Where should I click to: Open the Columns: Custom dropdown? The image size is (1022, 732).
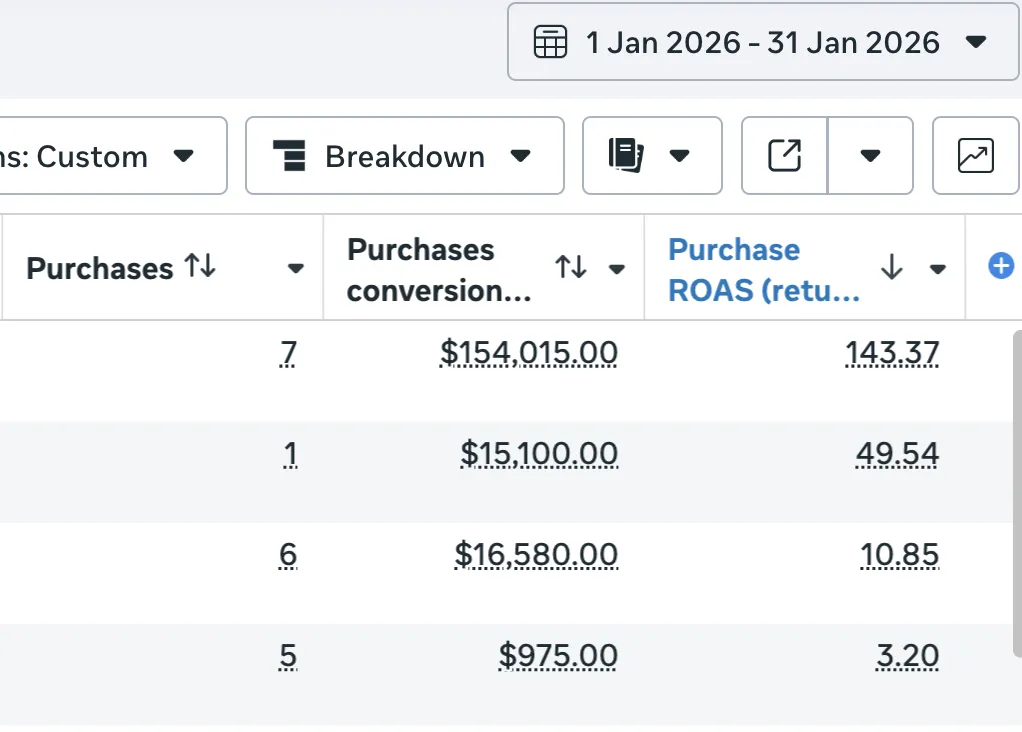[x=110, y=156]
